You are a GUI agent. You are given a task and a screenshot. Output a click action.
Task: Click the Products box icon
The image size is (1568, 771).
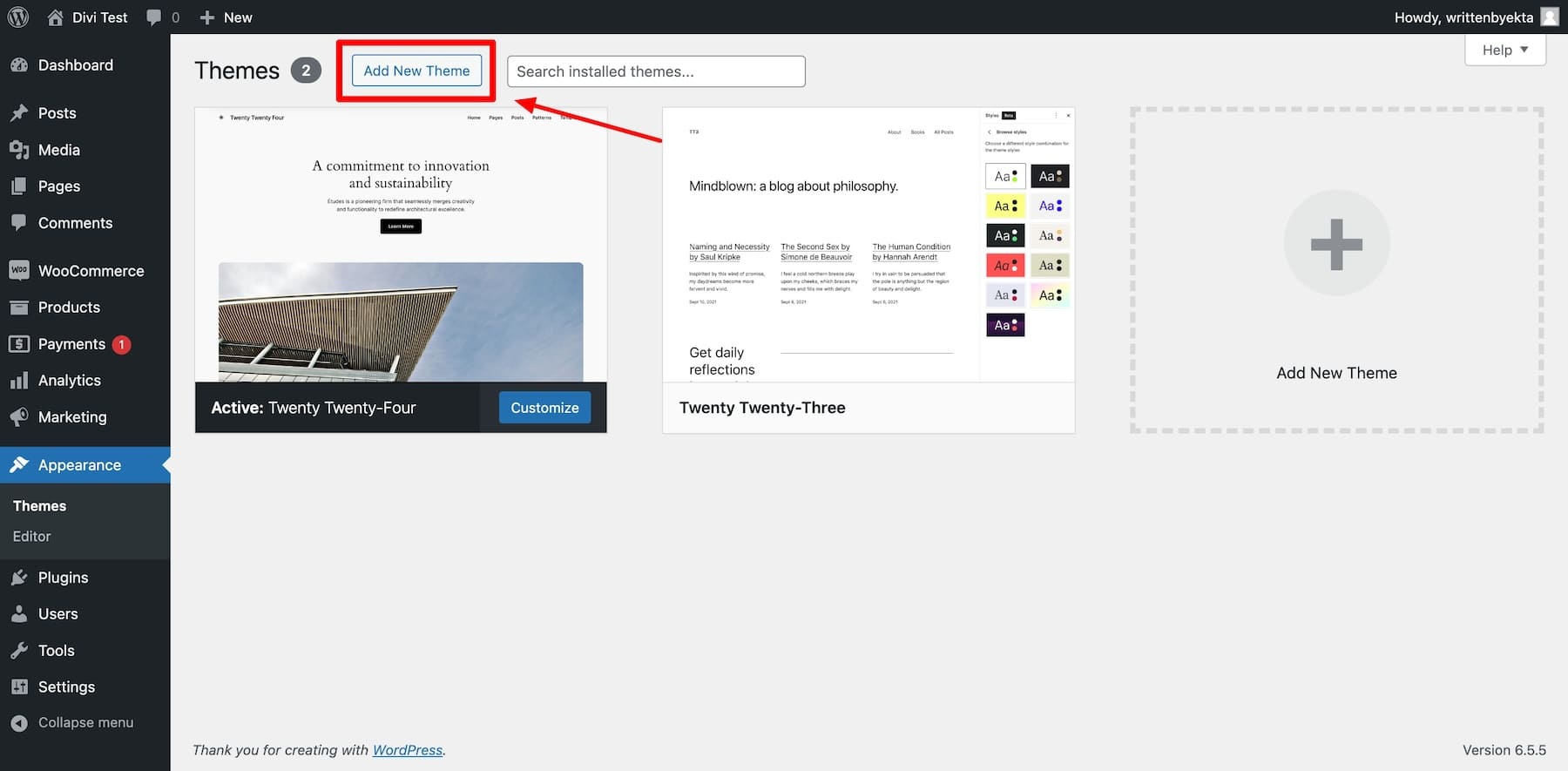click(x=19, y=308)
